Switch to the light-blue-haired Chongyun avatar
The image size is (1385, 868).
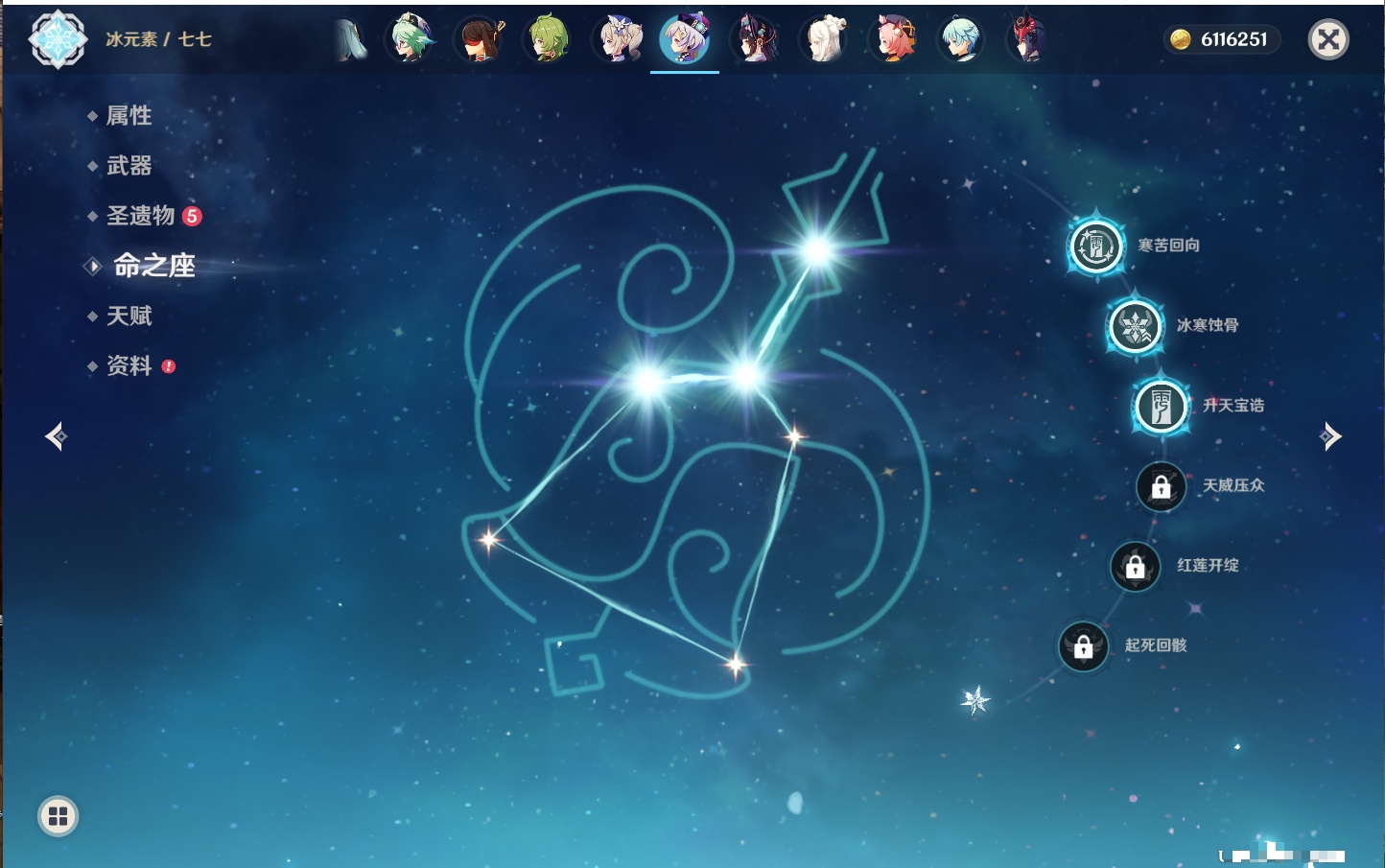[960, 40]
